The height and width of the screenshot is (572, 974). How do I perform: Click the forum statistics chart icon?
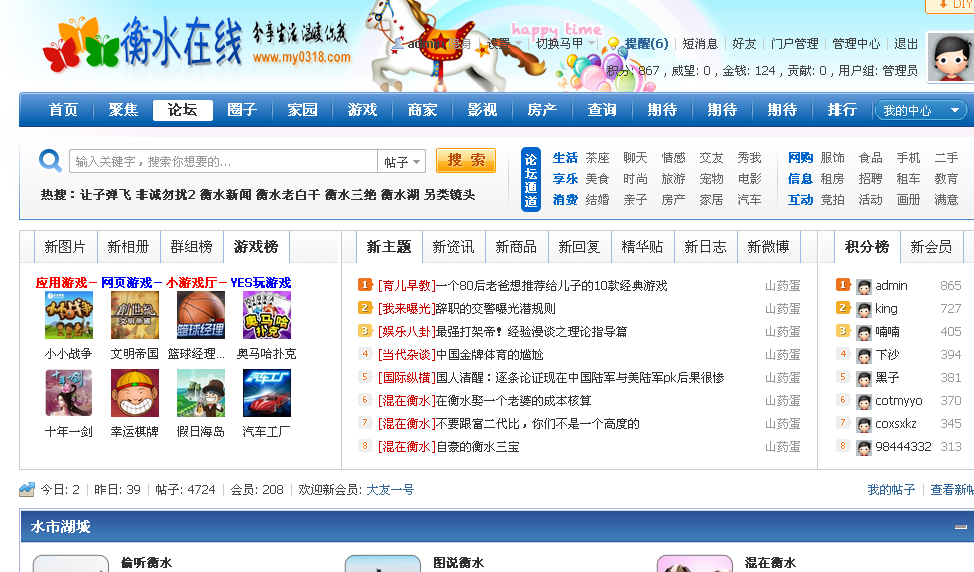[27, 489]
